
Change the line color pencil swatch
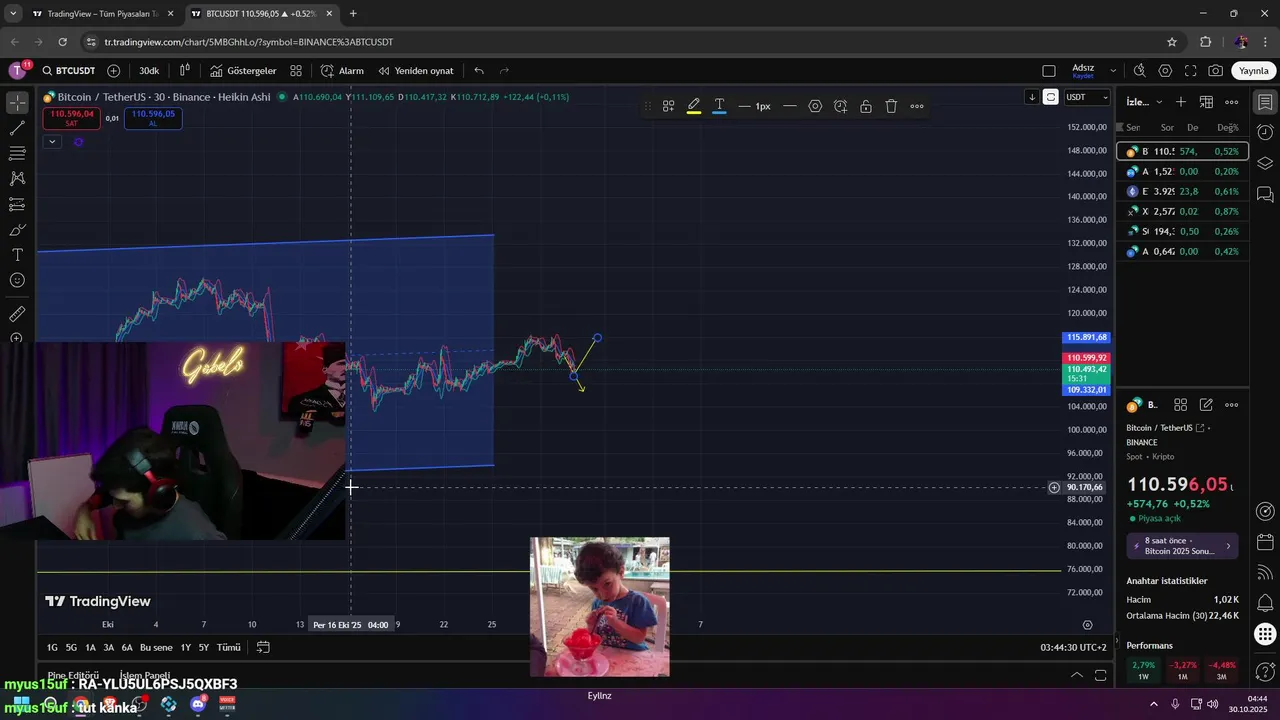(694, 106)
